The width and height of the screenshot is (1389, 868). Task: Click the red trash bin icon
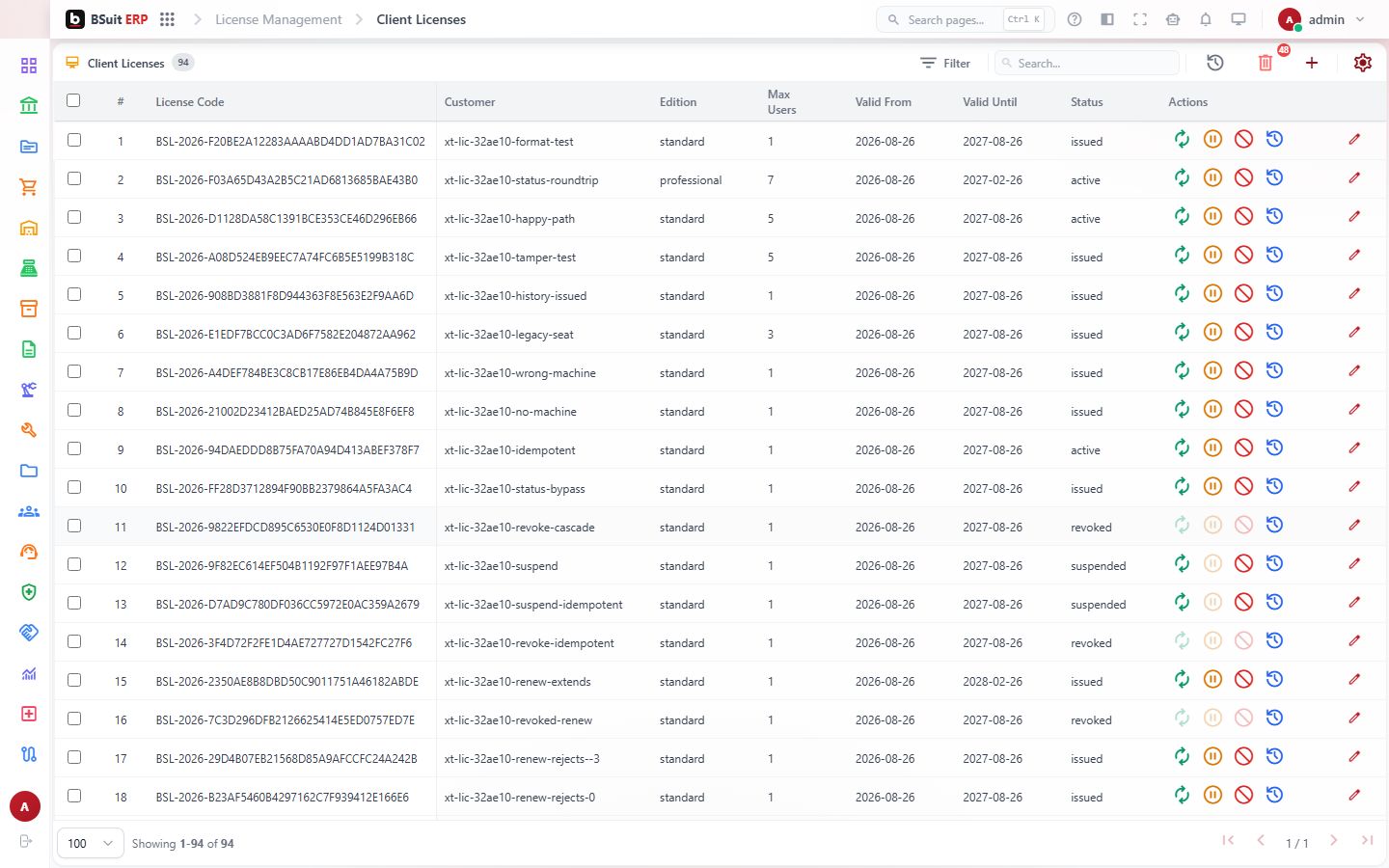pos(1266,63)
